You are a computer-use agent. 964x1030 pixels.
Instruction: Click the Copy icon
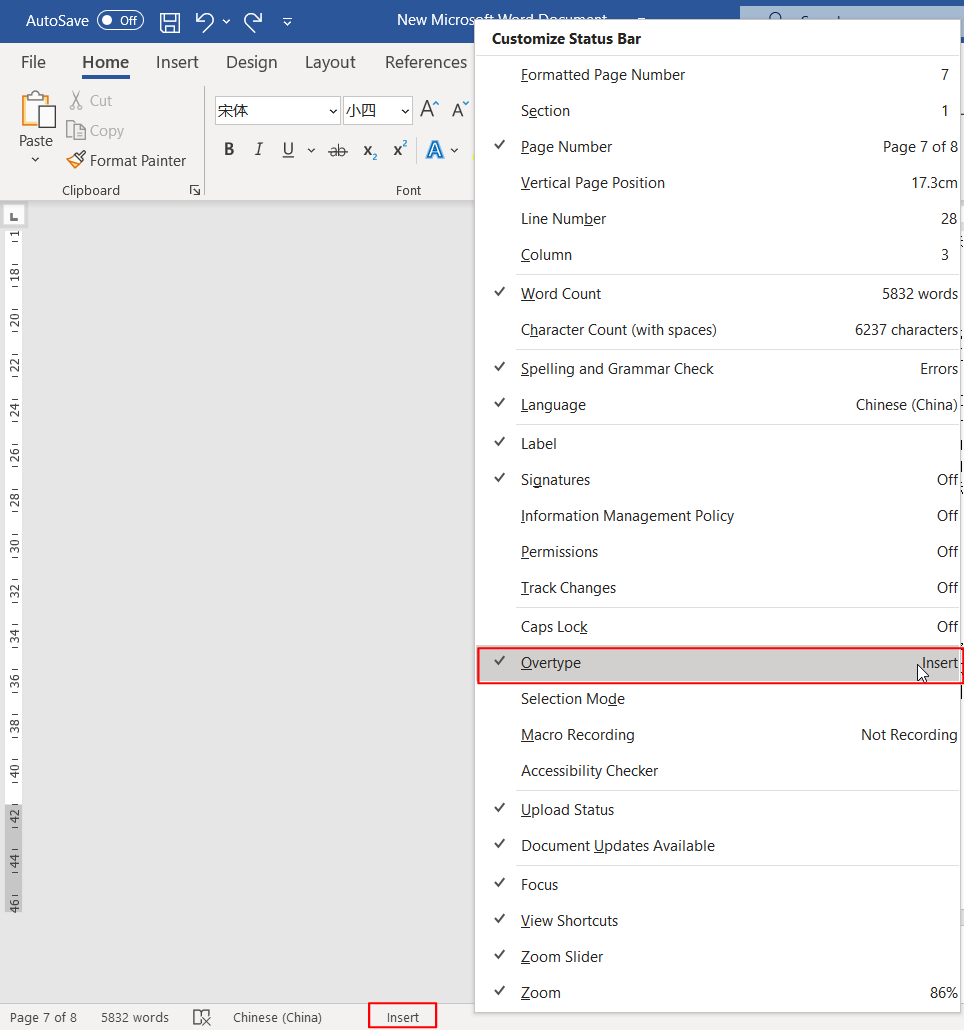pyautogui.click(x=76, y=131)
